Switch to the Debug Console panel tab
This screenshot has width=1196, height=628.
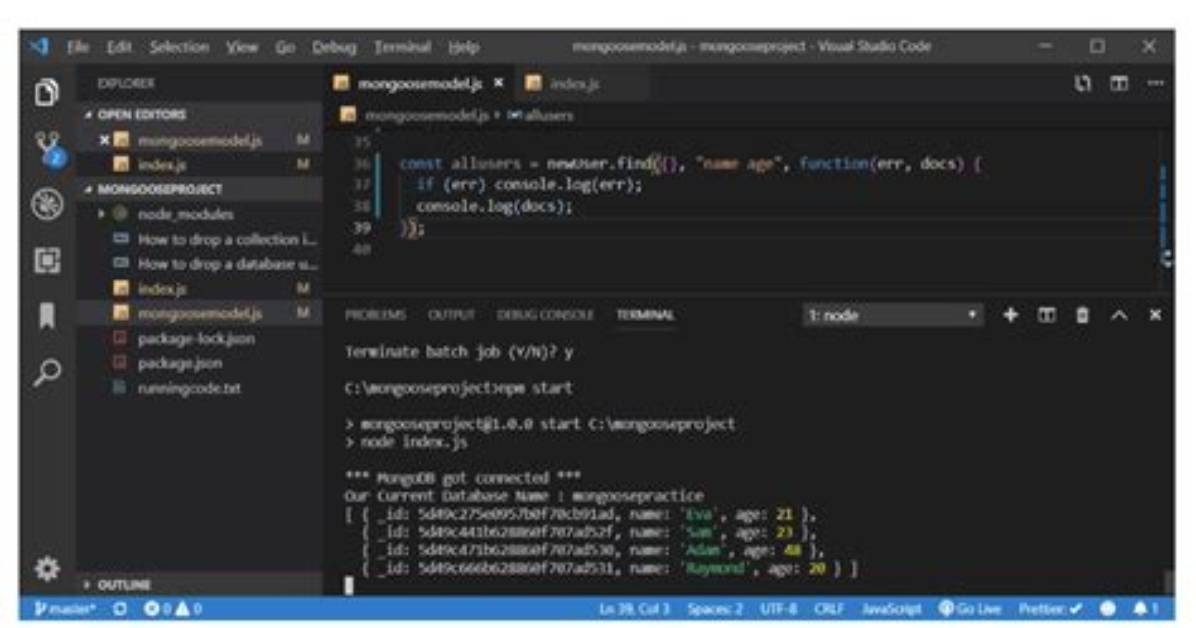(545, 314)
